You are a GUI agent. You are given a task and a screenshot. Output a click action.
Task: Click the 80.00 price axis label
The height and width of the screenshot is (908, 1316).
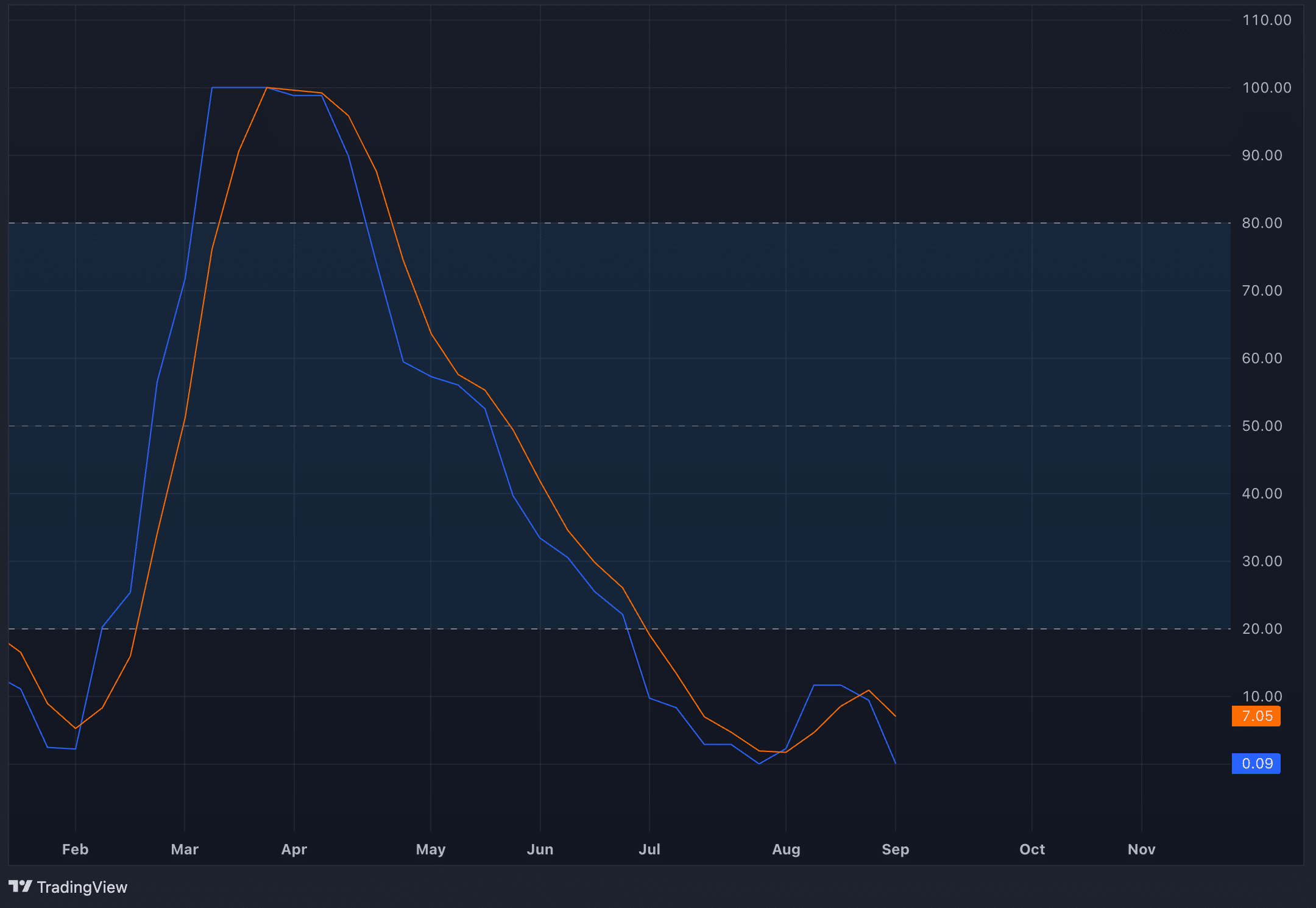point(1262,223)
